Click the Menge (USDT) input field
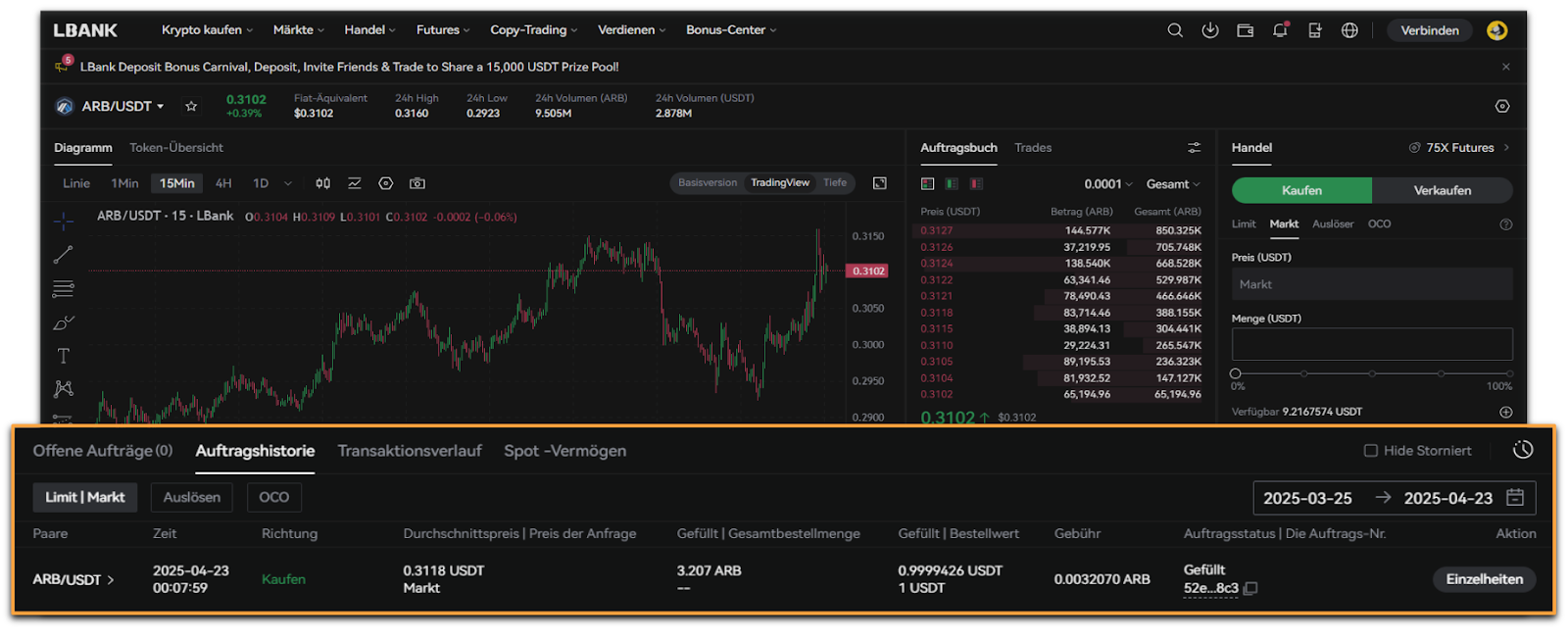The image size is (1568, 642). pyautogui.click(x=1372, y=344)
